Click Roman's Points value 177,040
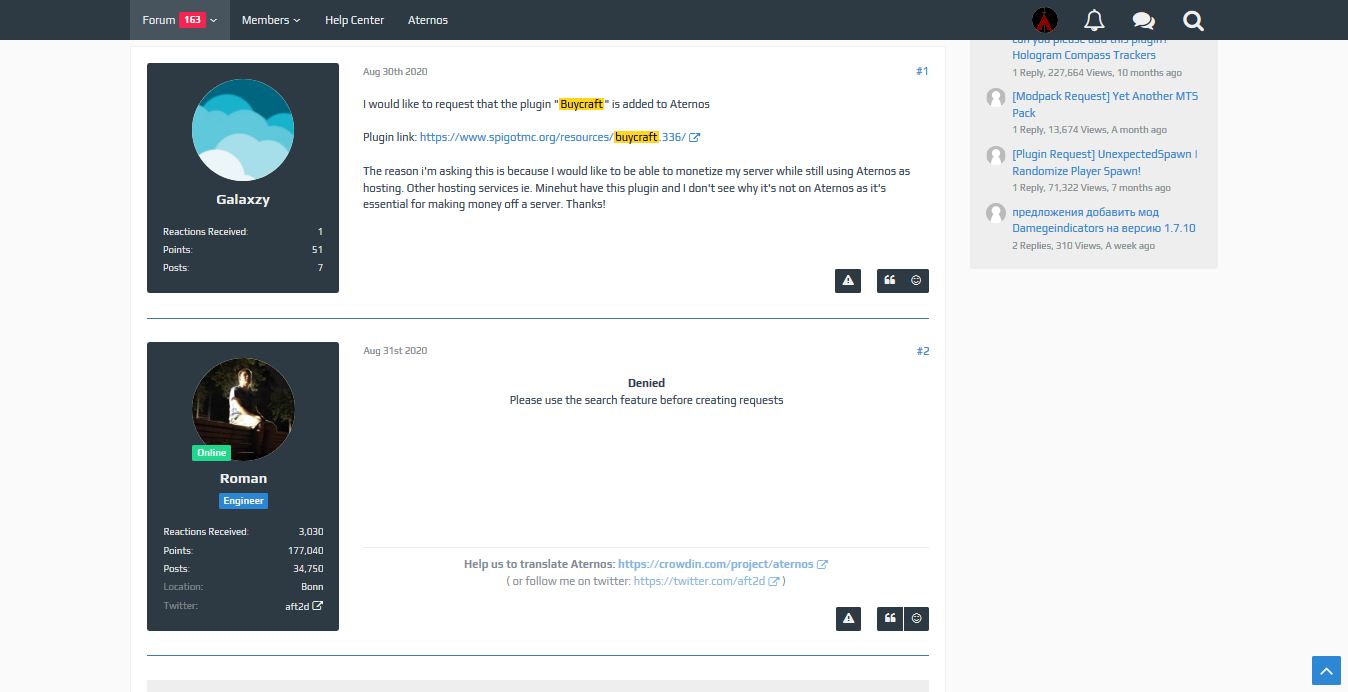This screenshot has width=1348, height=692. click(305, 551)
